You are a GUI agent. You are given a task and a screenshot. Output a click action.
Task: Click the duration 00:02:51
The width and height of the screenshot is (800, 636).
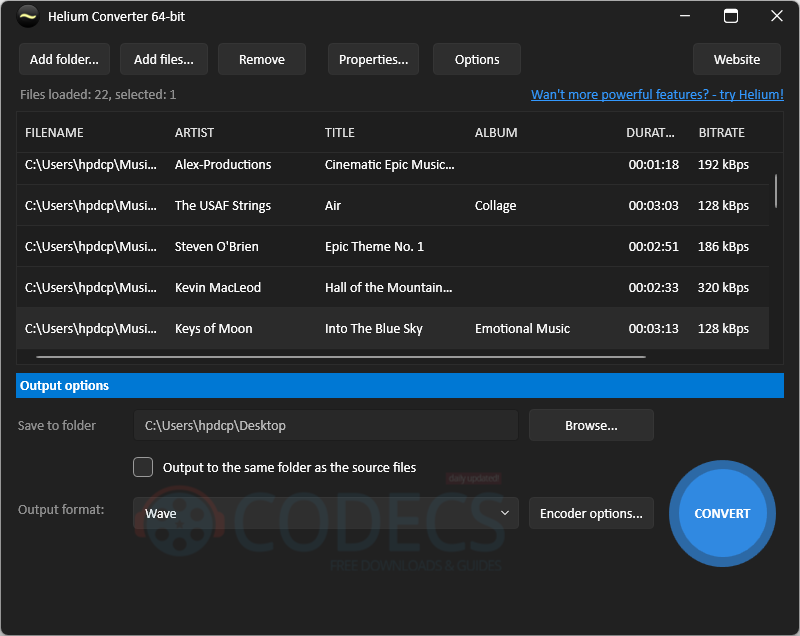(x=654, y=246)
